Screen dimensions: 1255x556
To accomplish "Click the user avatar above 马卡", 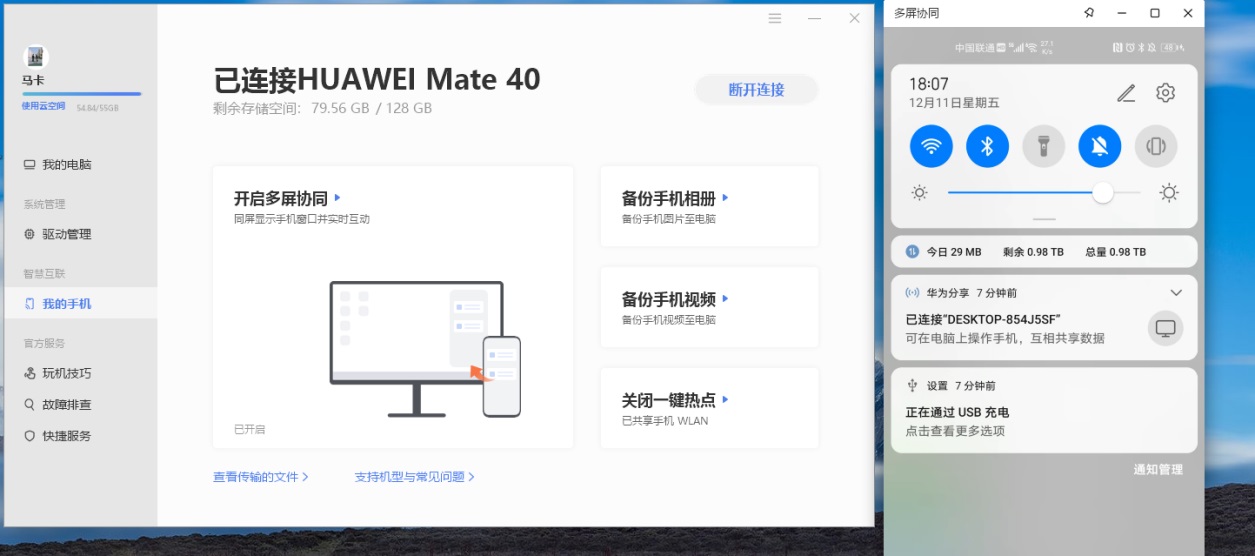I will (x=36, y=57).
